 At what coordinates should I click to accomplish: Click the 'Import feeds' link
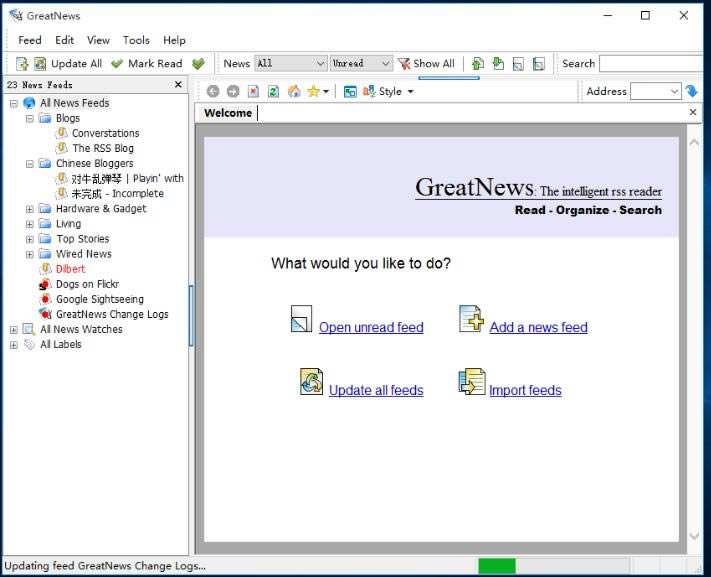point(525,390)
